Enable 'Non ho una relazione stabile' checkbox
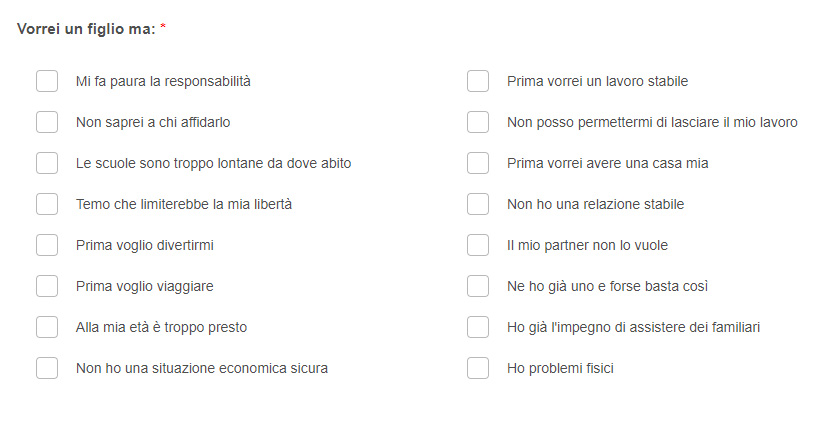Screen dimensions: 836x438 tap(478, 204)
